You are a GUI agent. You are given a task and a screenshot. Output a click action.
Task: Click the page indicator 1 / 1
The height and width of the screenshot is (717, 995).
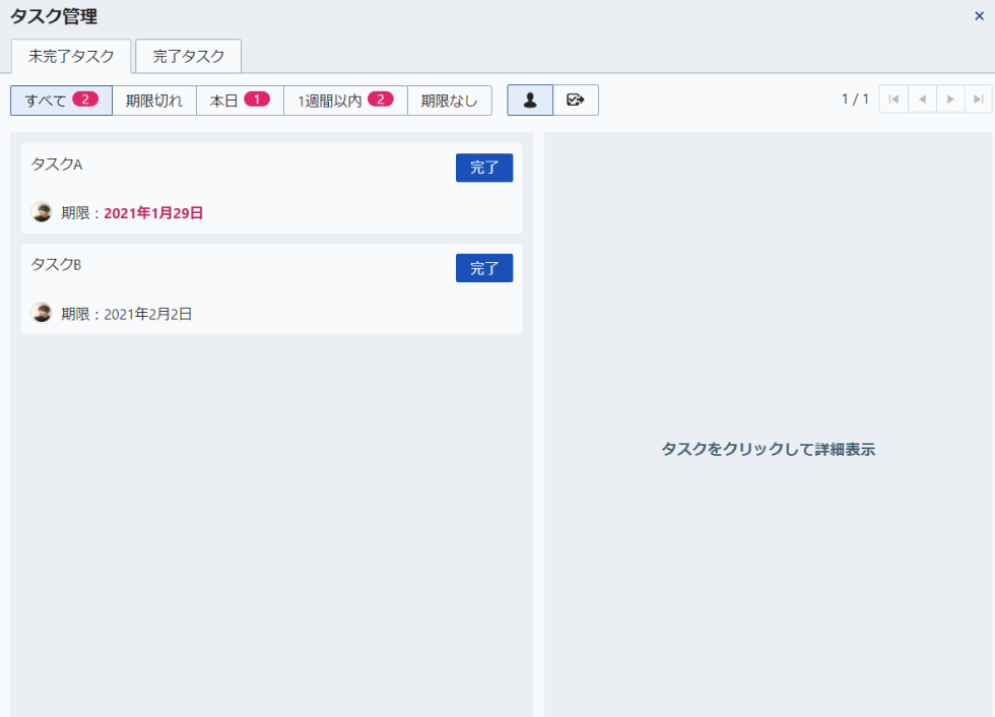click(855, 100)
